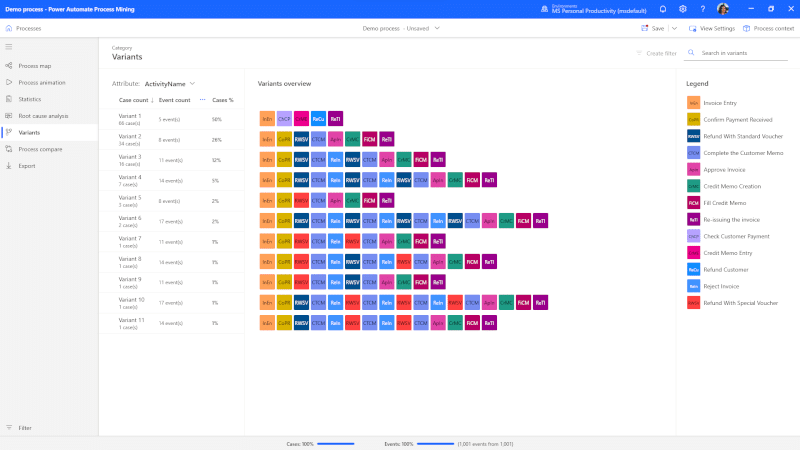Open the Process context panel

click(x=768, y=28)
